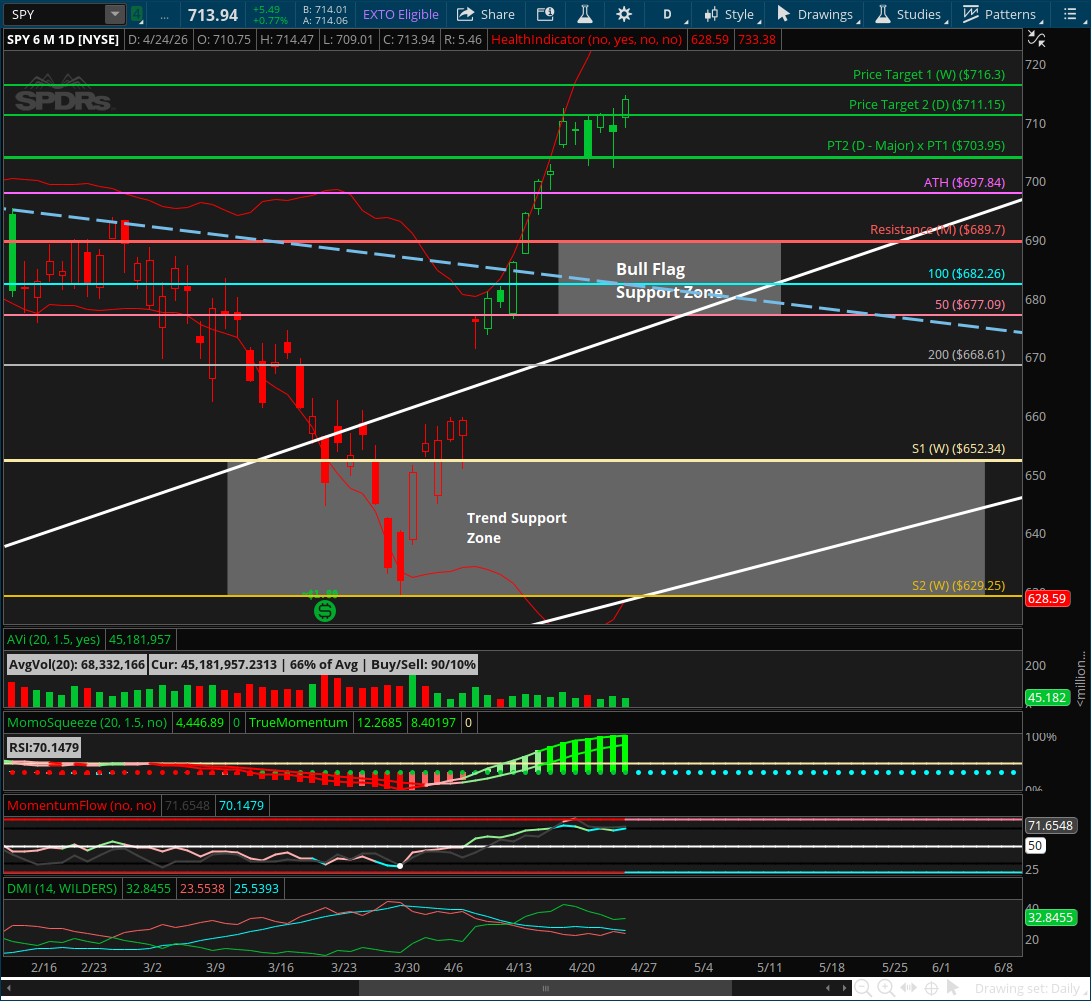This screenshot has width=1091, height=1001.
Task: Click the MomoSqueeze (20, 1.5, no) study label
Action: pos(87,723)
